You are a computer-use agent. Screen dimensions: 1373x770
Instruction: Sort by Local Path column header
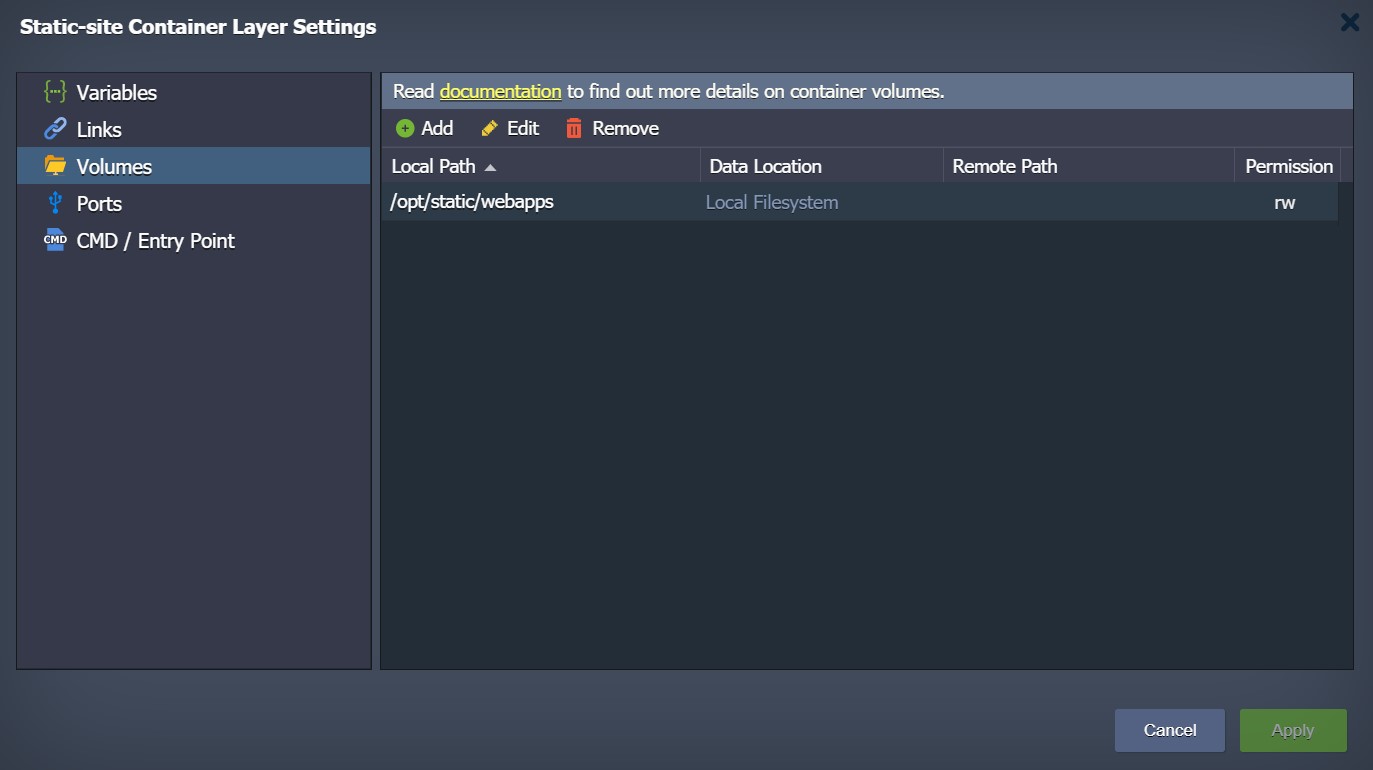540,166
